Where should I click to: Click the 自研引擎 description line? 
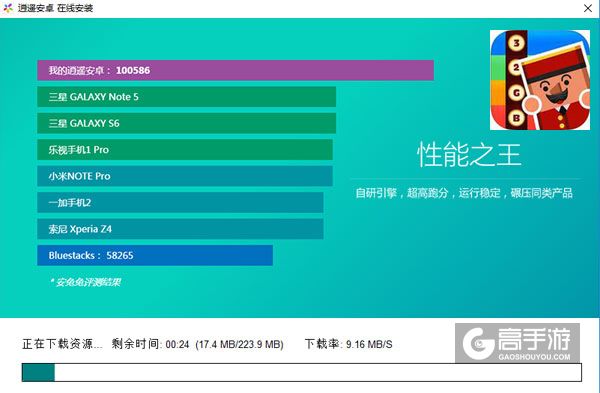tap(464, 193)
